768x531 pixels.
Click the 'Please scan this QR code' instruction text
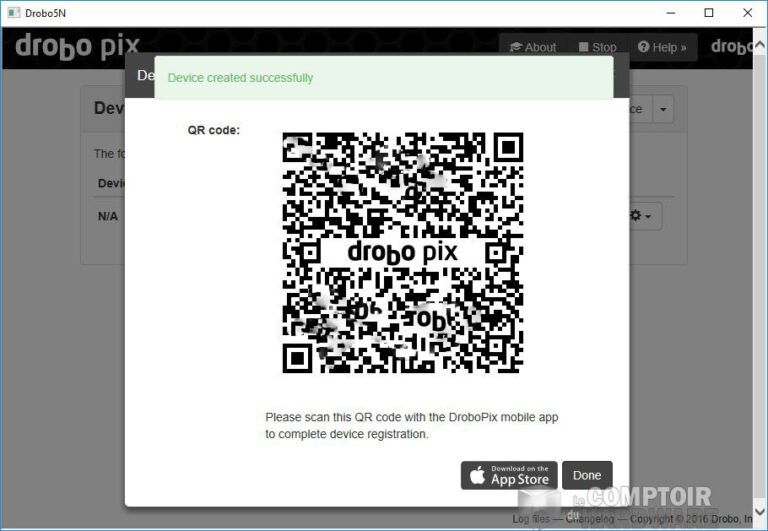click(411, 425)
